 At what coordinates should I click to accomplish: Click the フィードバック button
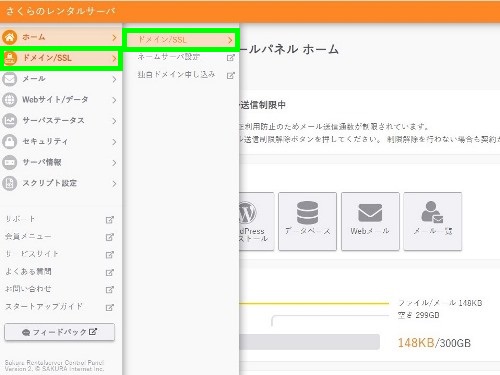60,332
